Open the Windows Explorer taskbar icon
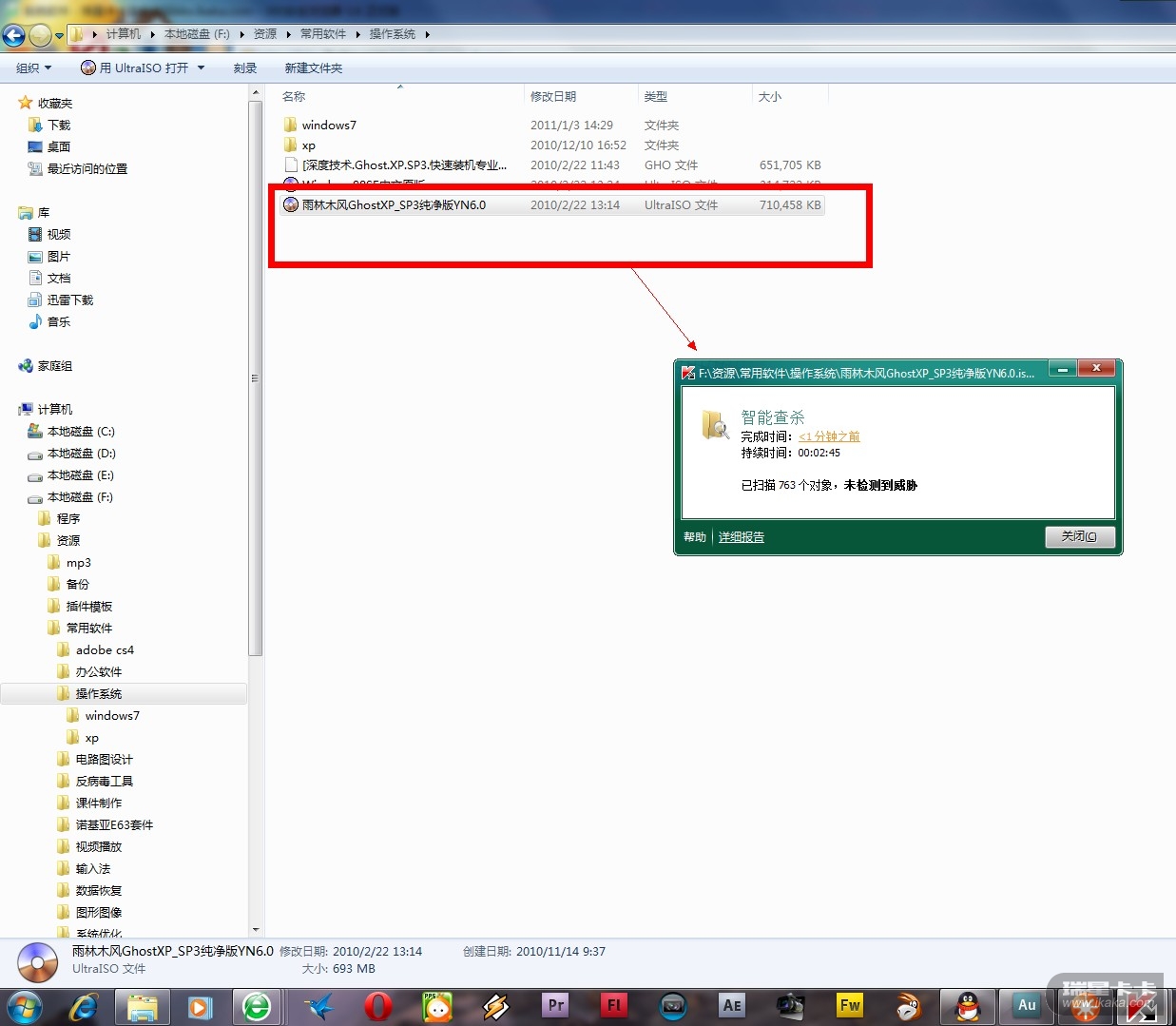 coord(143,1006)
